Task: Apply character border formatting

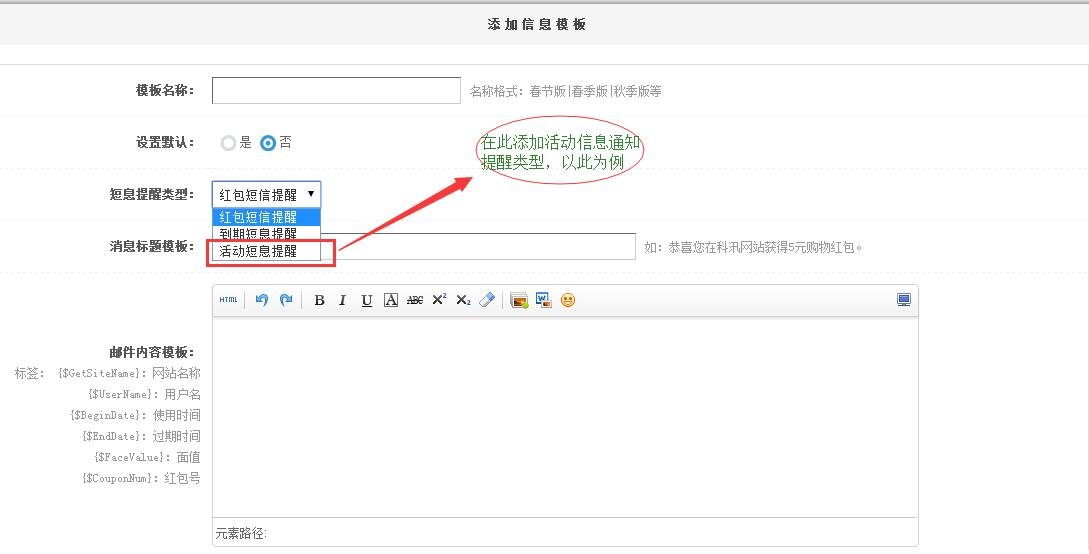Action: tap(391, 300)
